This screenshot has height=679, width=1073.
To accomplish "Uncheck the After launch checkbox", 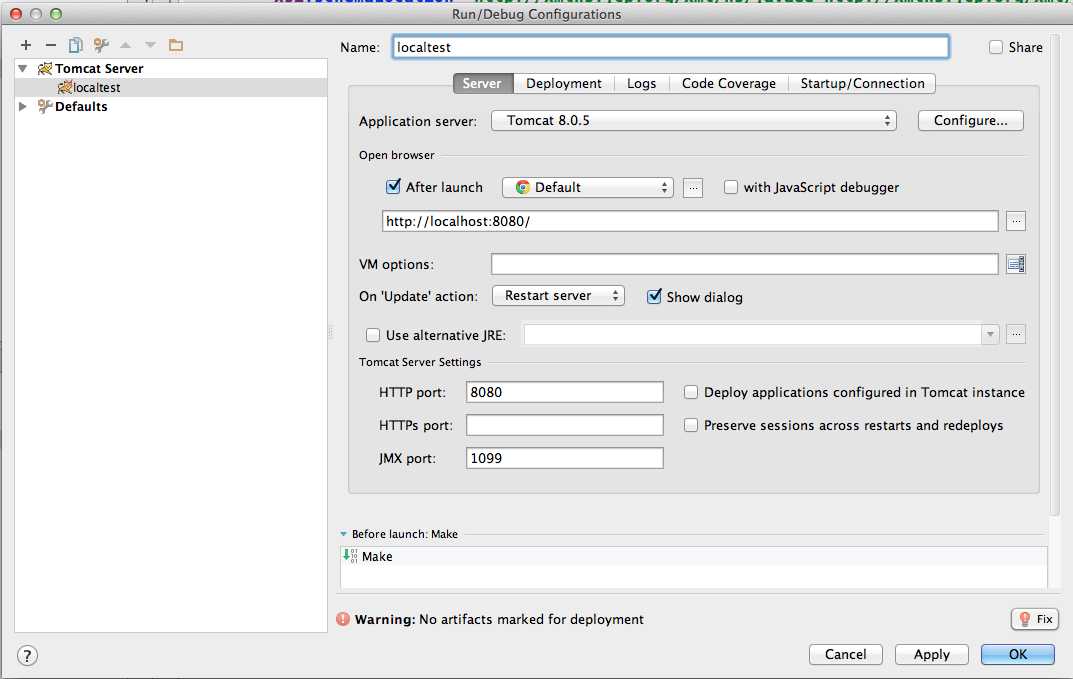I will [393, 186].
